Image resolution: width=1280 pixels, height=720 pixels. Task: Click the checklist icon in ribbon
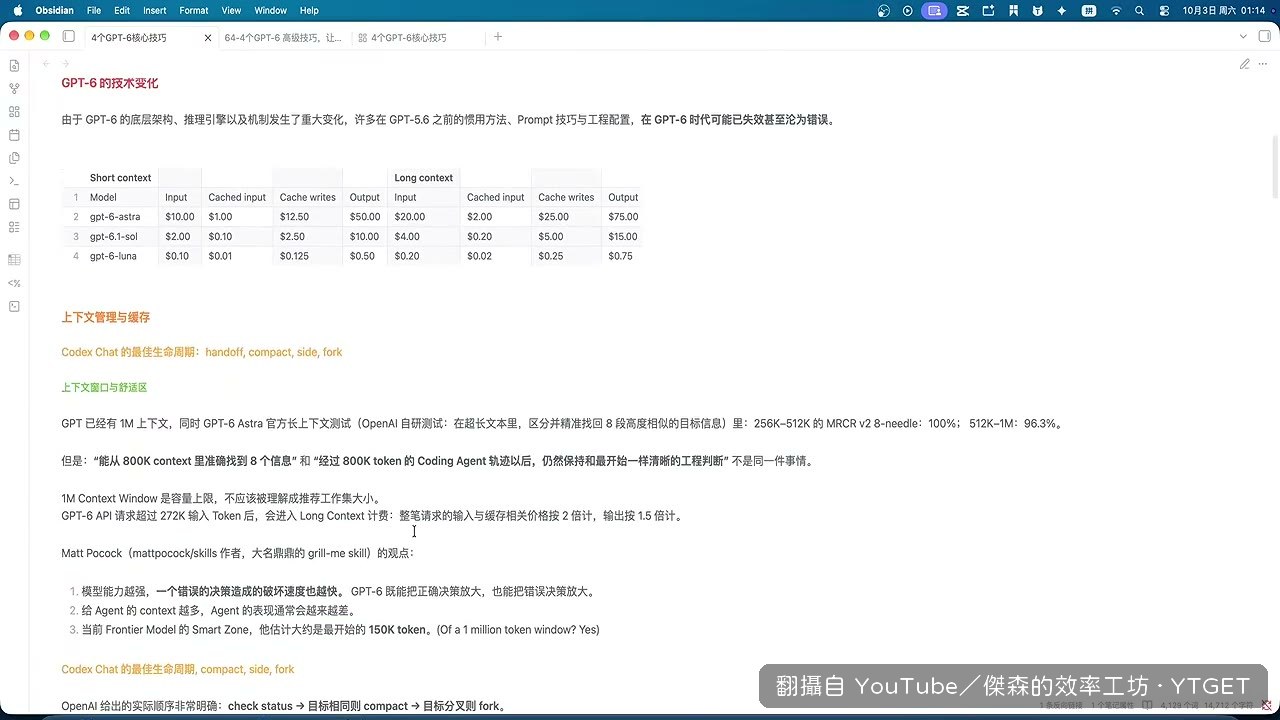pos(14,226)
